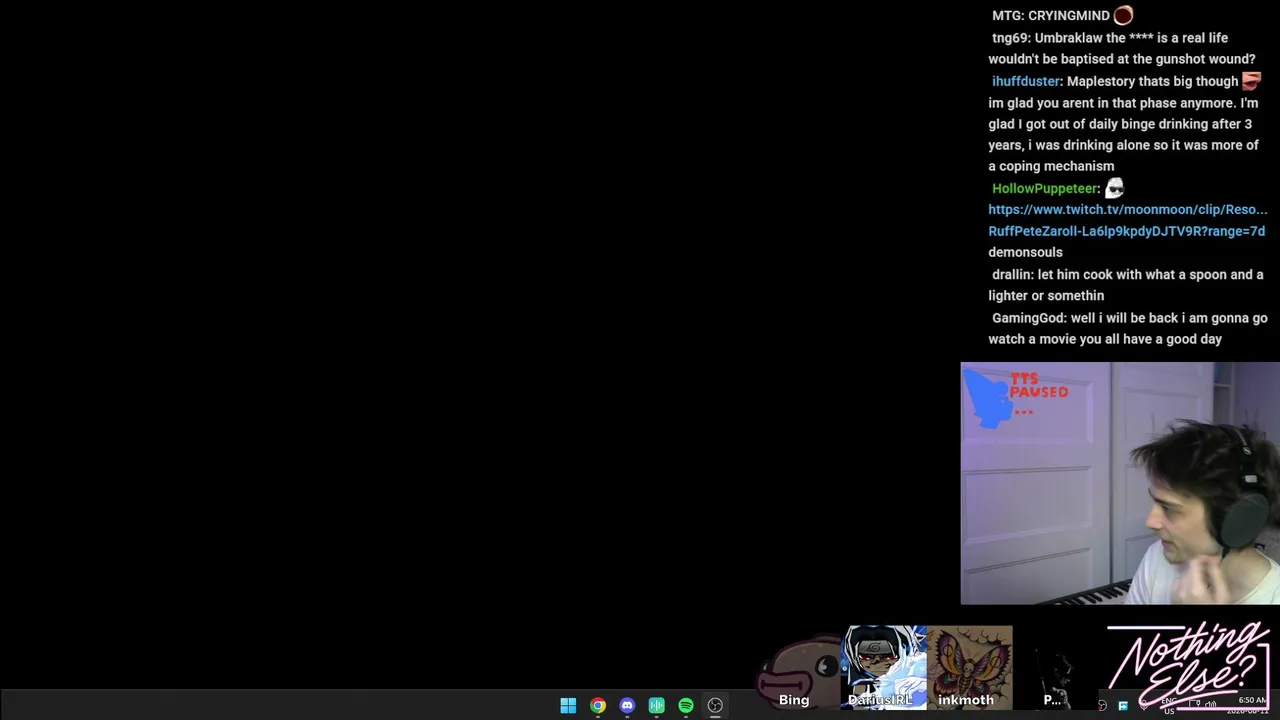Open the Windows Start menu
Viewport: 1280px width, 720px height.
[x=568, y=706]
